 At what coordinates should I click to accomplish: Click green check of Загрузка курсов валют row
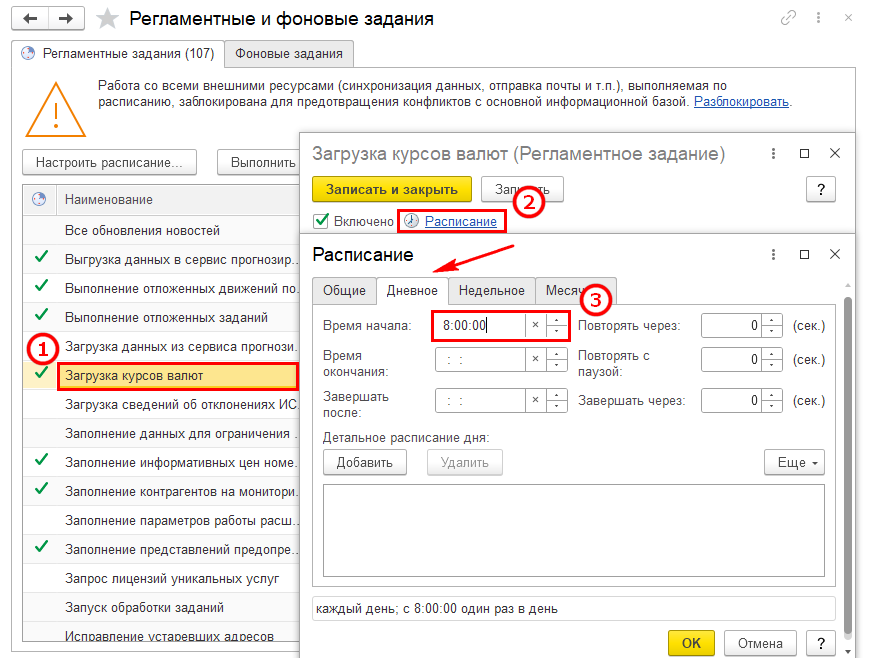(x=41, y=372)
